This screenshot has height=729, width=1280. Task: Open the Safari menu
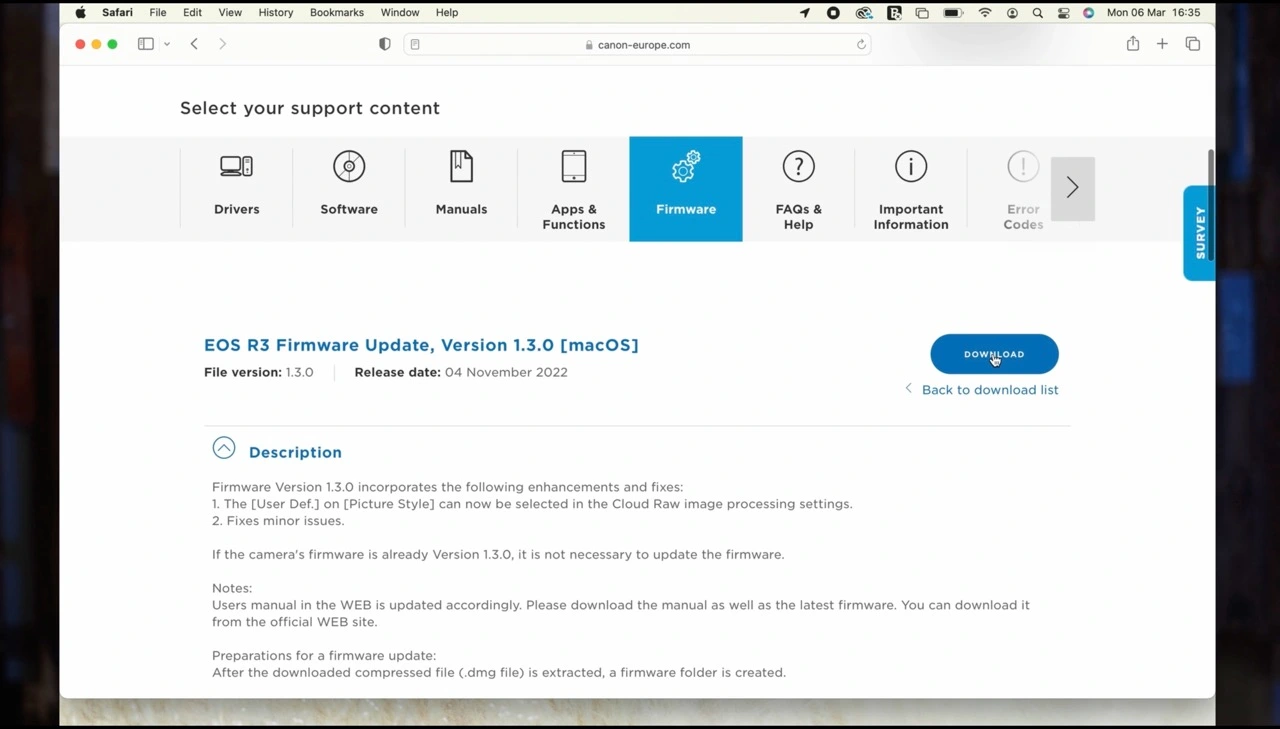117,13
